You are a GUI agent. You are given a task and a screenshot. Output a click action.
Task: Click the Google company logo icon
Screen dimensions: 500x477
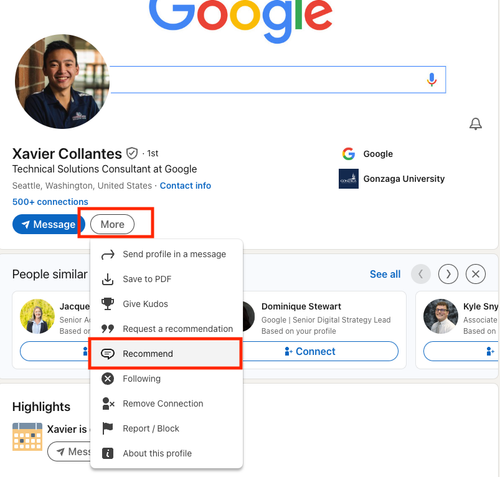[x=348, y=154]
